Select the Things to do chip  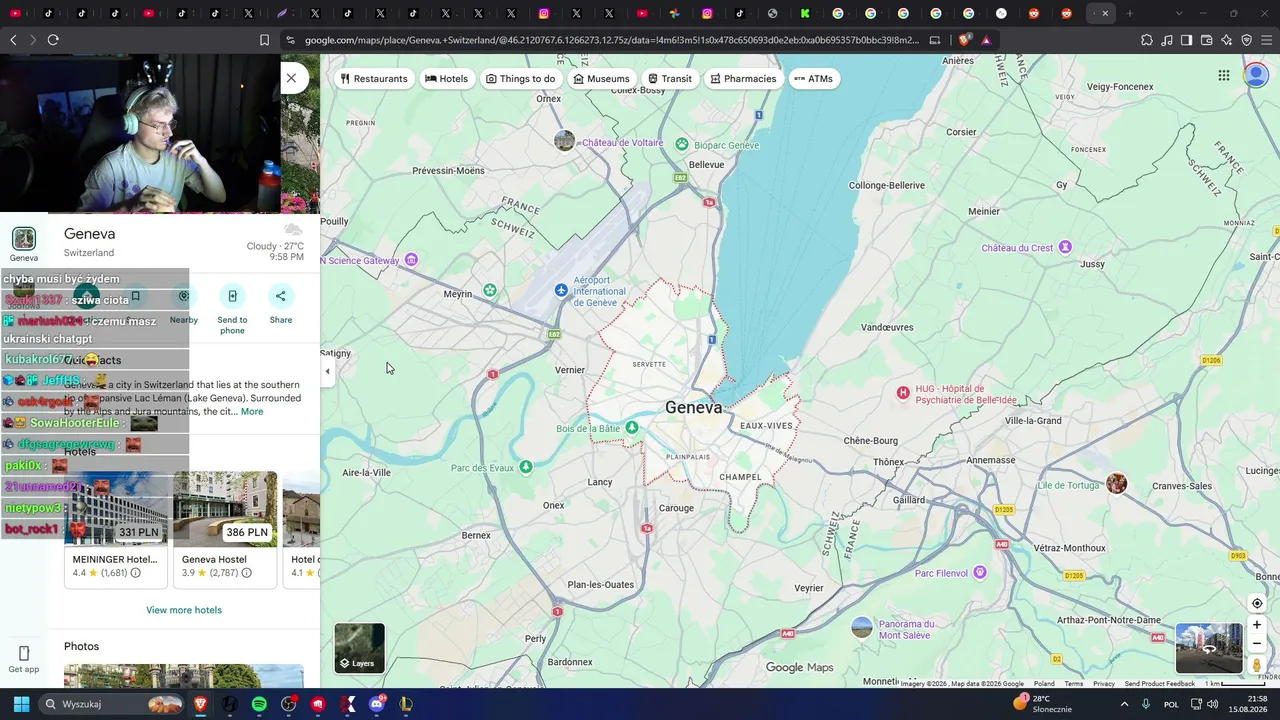coord(520,79)
